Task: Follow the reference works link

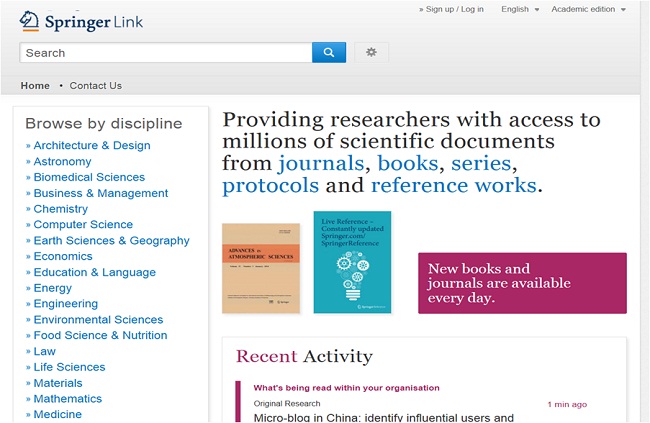Action: pos(454,185)
